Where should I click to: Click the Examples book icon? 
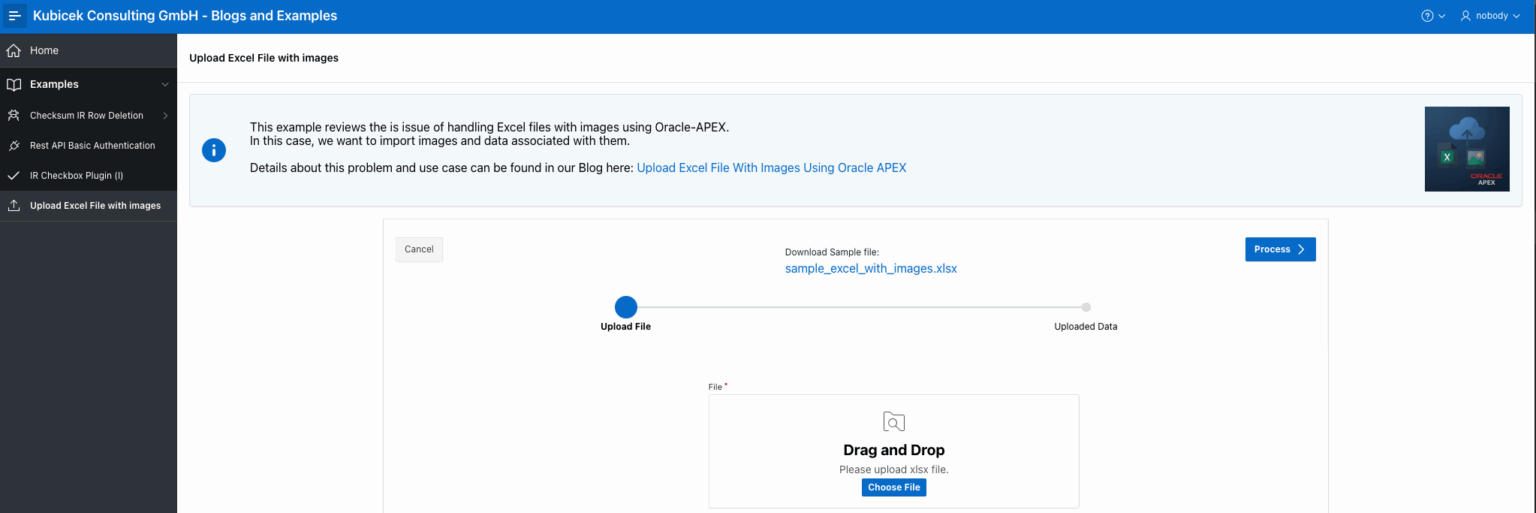coord(14,85)
